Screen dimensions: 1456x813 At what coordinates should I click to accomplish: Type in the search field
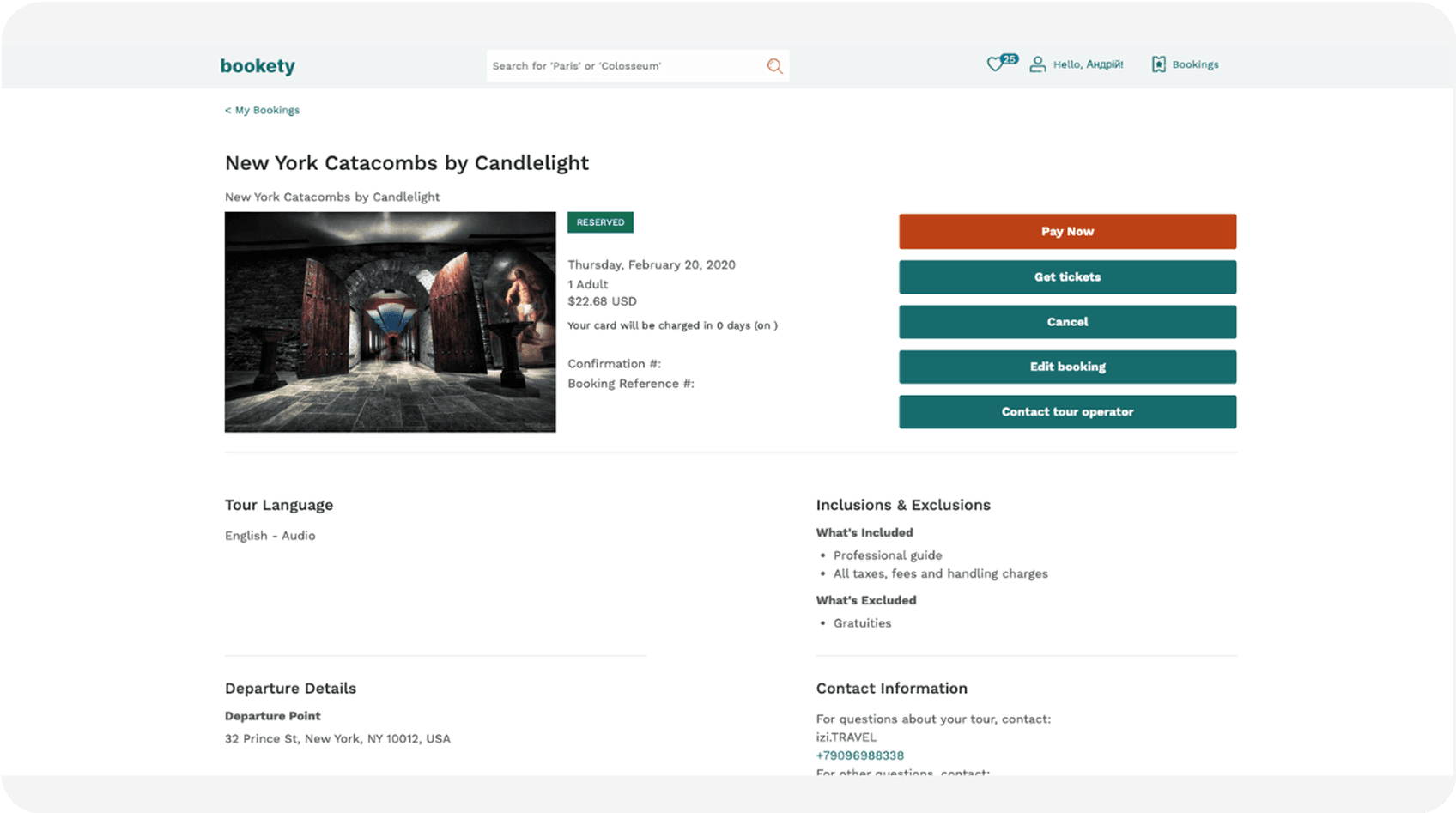(x=624, y=66)
